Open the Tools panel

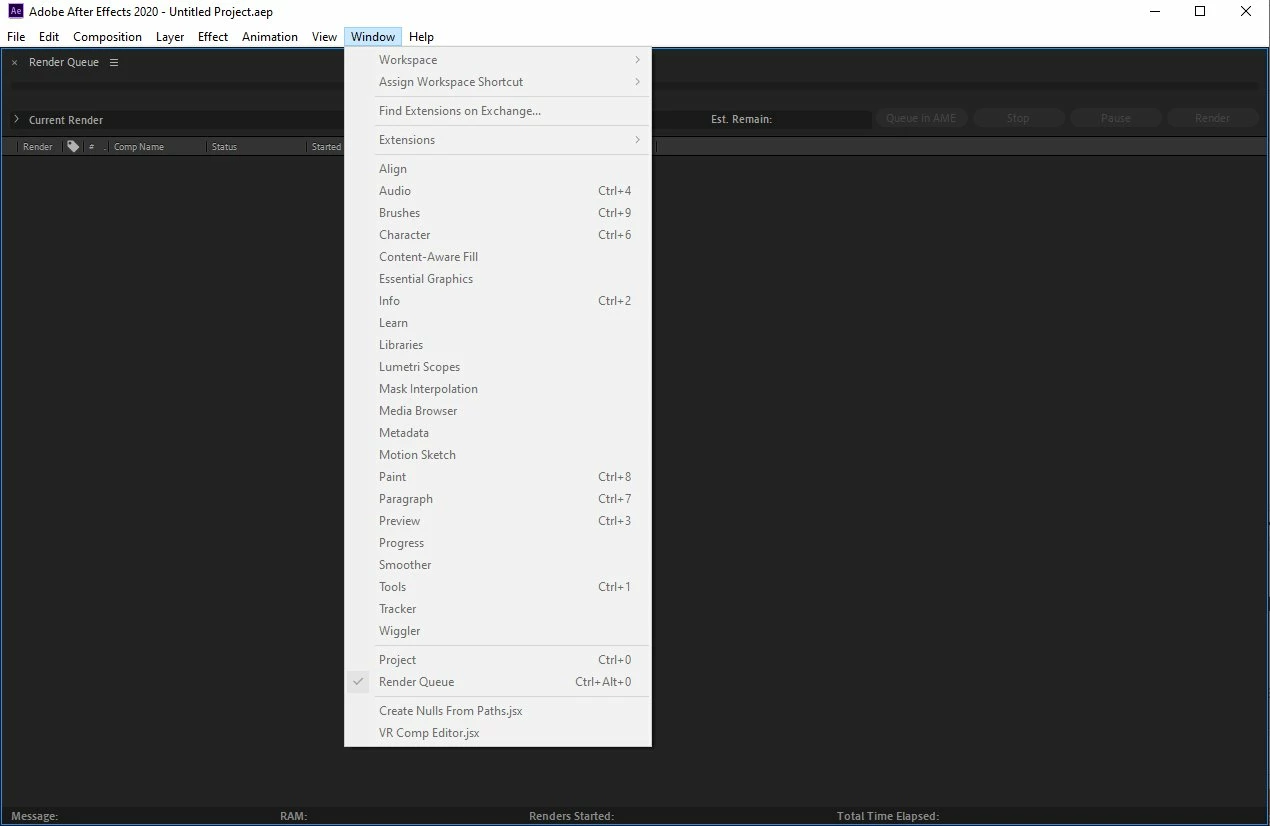coord(498,587)
